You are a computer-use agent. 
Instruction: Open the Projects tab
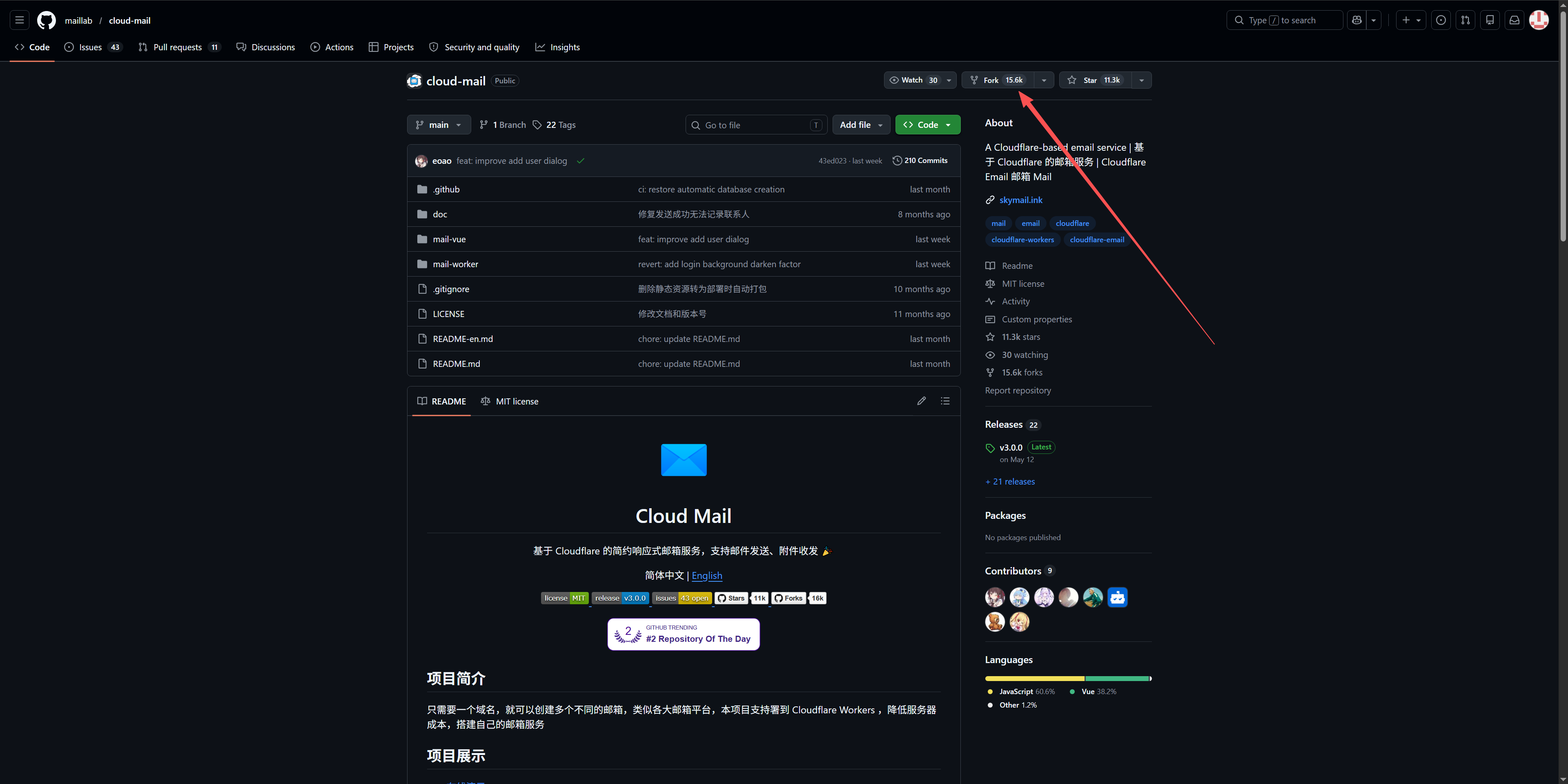pyautogui.click(x=391, y=47)
